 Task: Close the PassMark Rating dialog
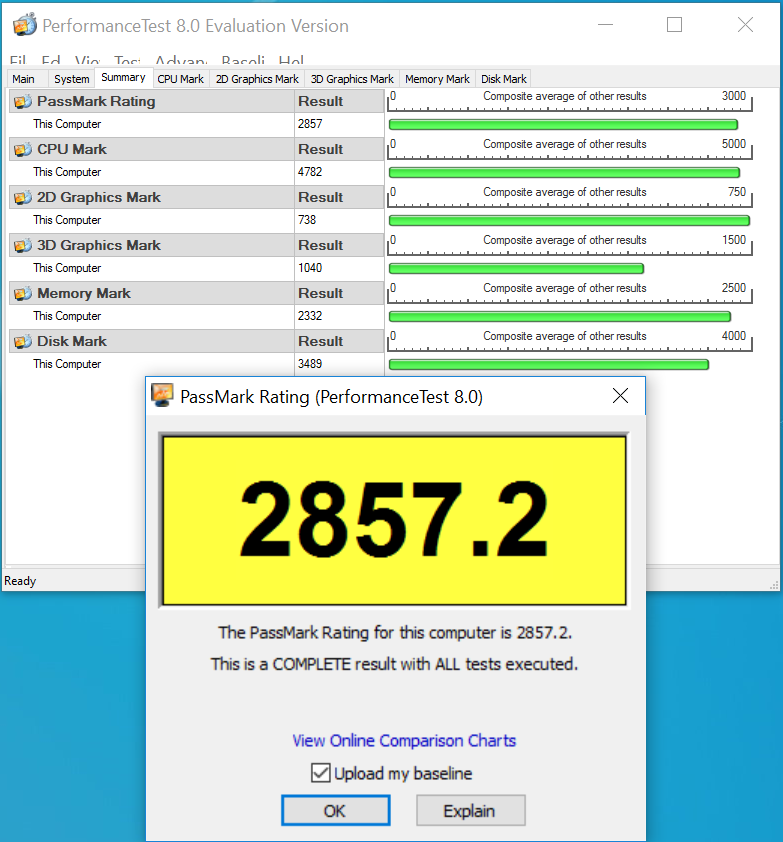tap(620, 396)
